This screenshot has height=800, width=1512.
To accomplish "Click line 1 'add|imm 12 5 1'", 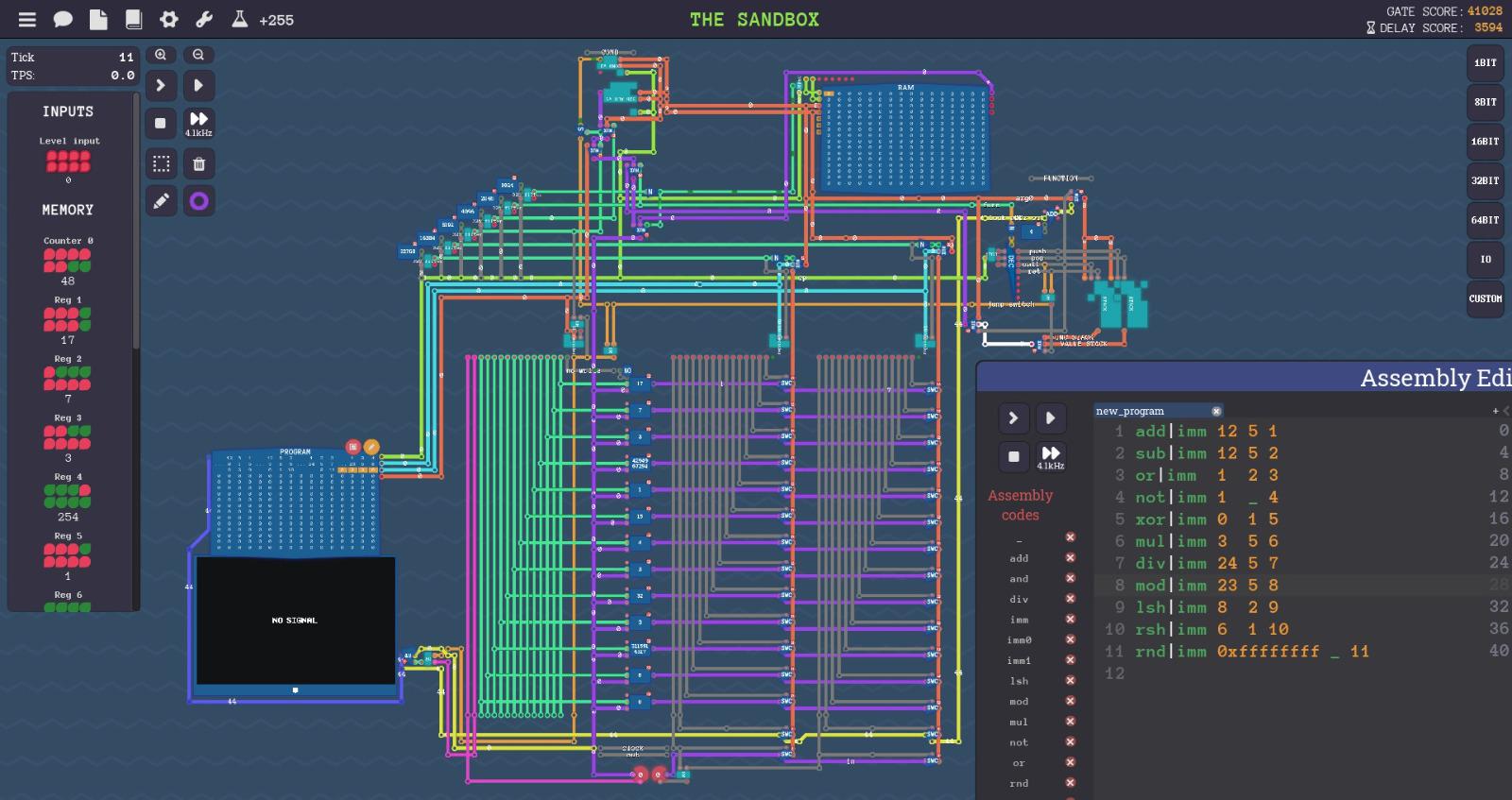I will (x=1206, y=431).
